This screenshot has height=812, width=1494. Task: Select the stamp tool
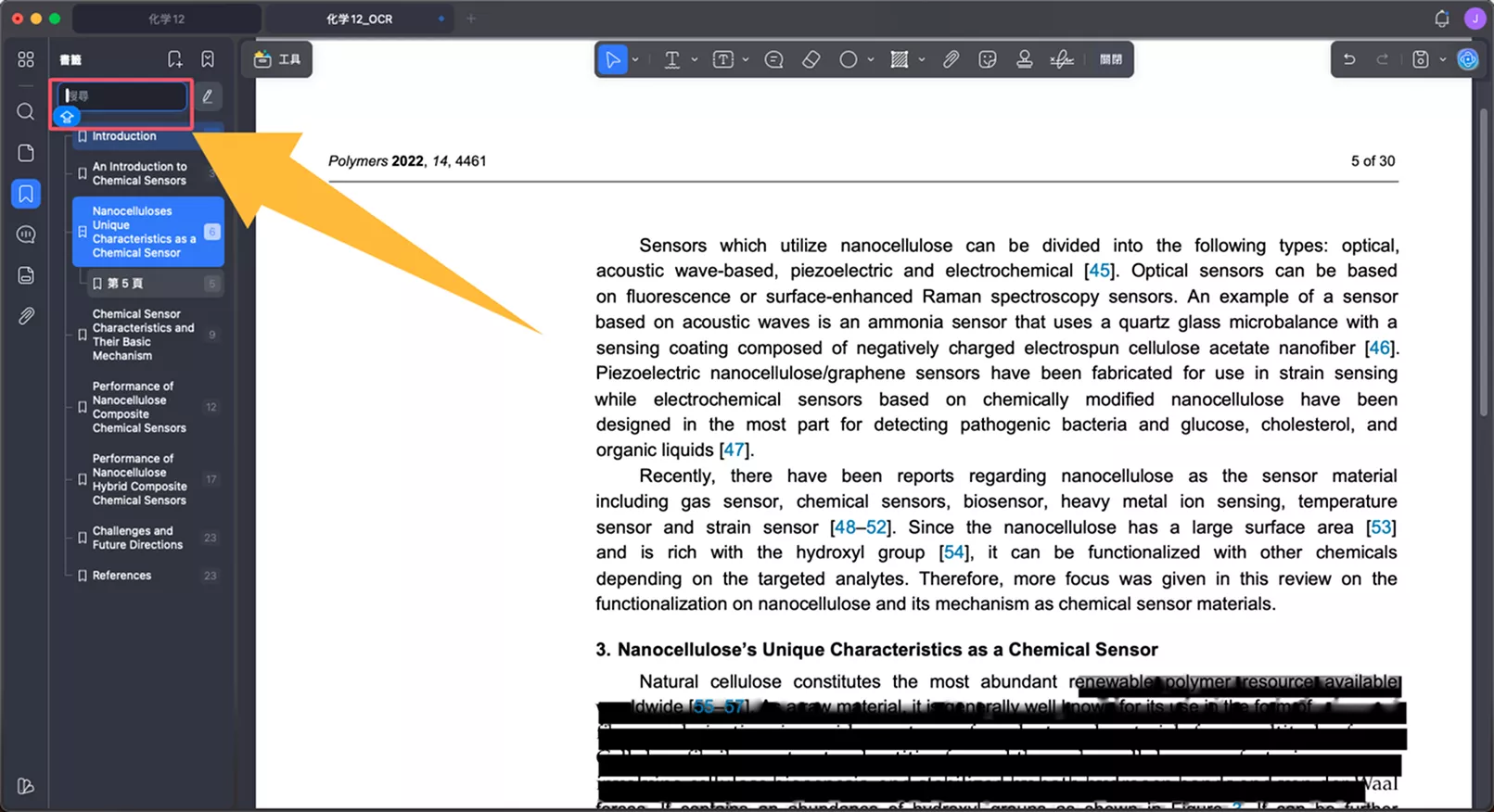1024,59
